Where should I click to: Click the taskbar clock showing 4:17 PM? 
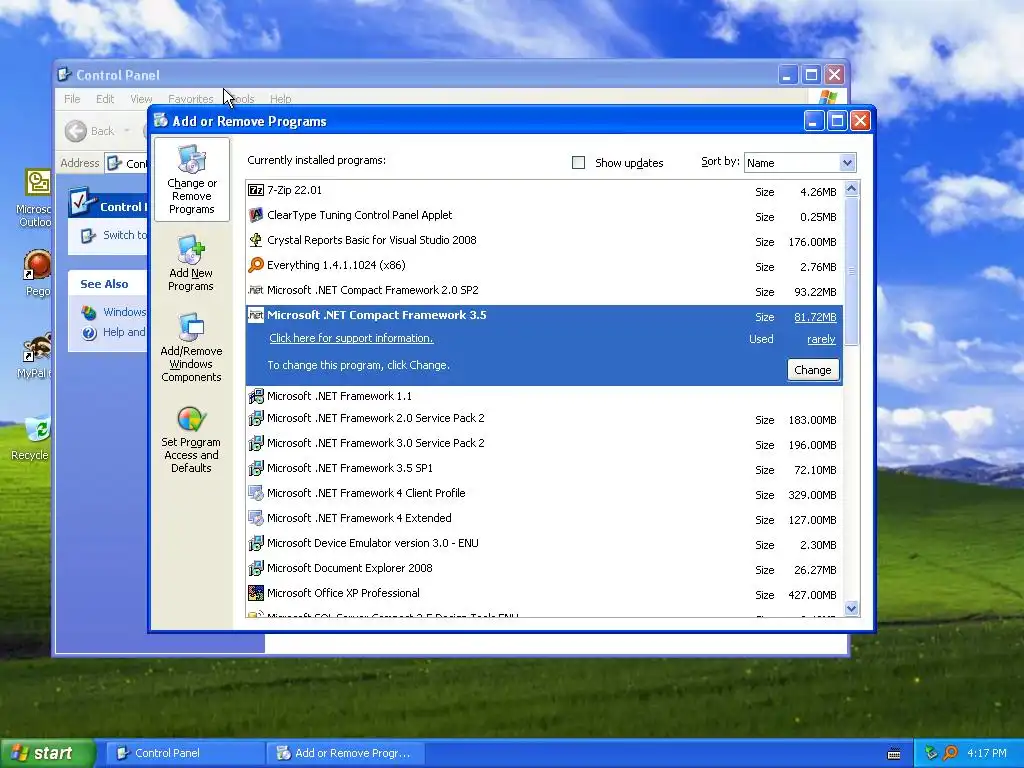pyautogui.click(x=986, y=753)
